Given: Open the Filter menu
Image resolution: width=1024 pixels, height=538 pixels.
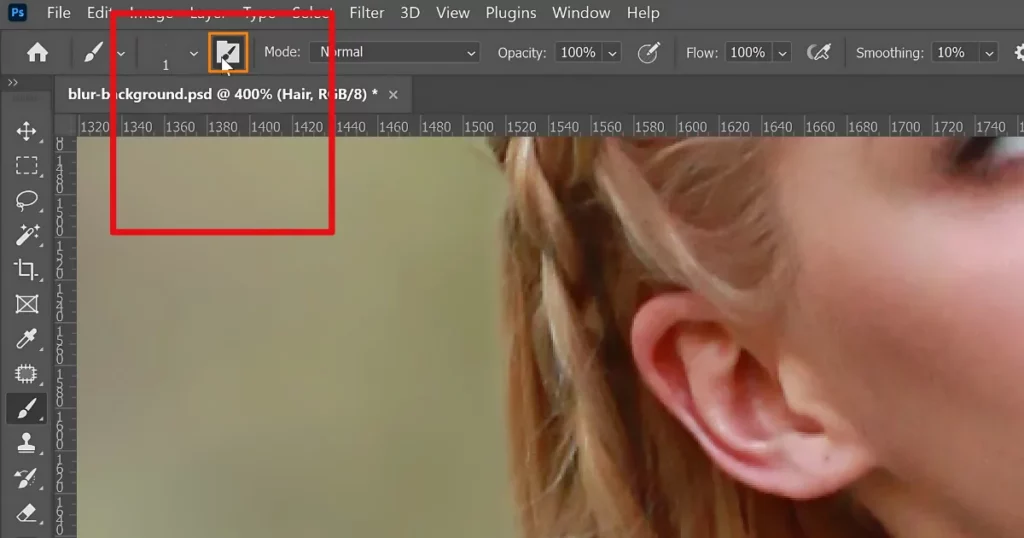Looking at the screenshot, I should pos(366,13).
